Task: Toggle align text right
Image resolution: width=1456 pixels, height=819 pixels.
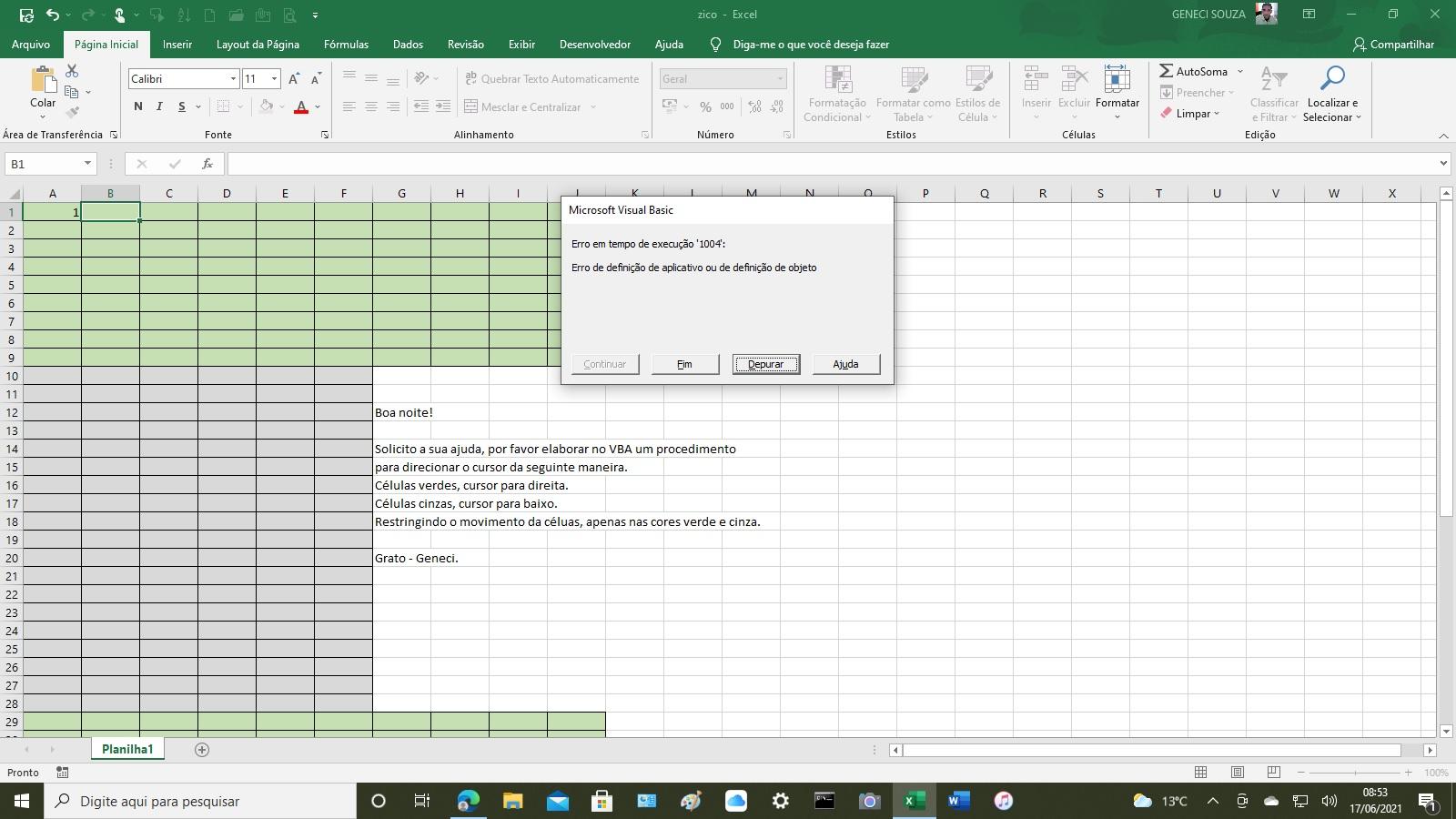Action: (393, 106)
